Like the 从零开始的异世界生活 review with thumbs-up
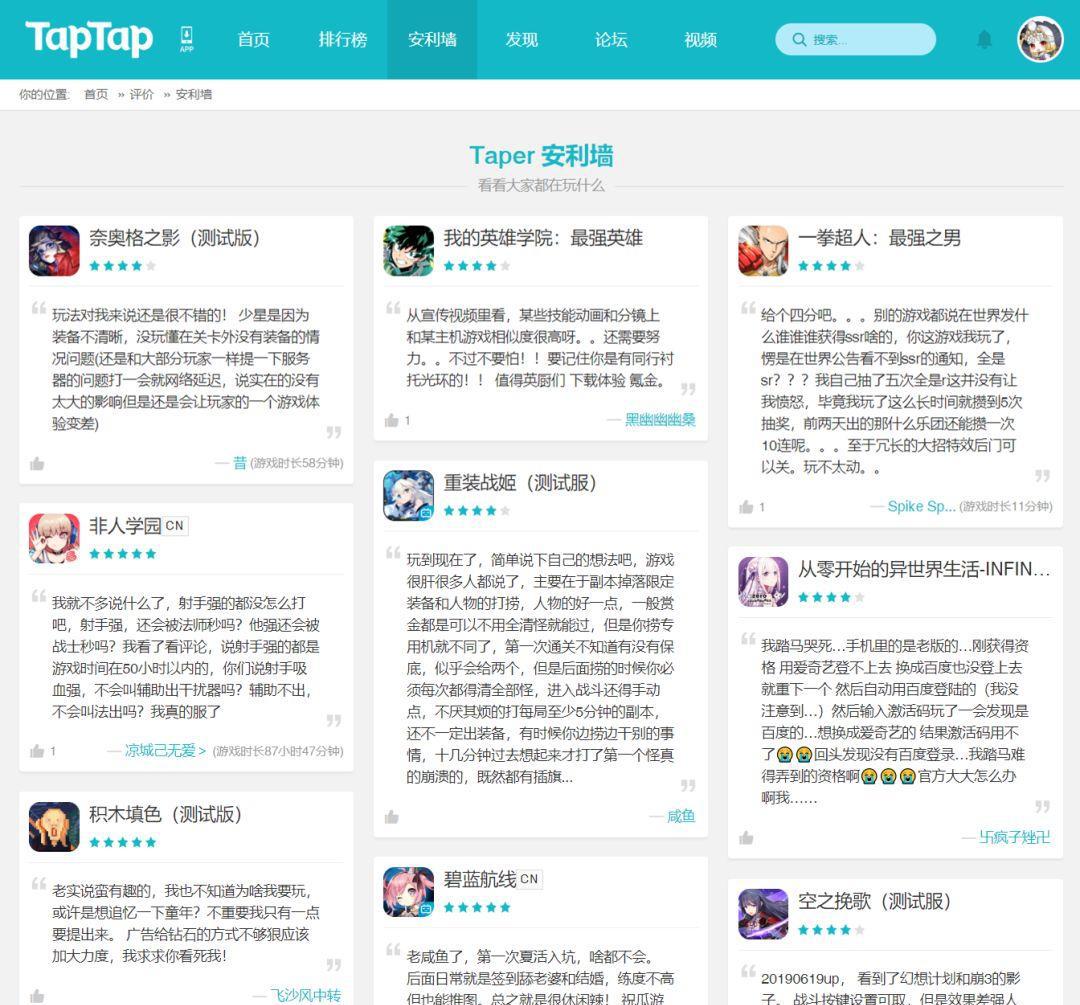 pos(746,838)
